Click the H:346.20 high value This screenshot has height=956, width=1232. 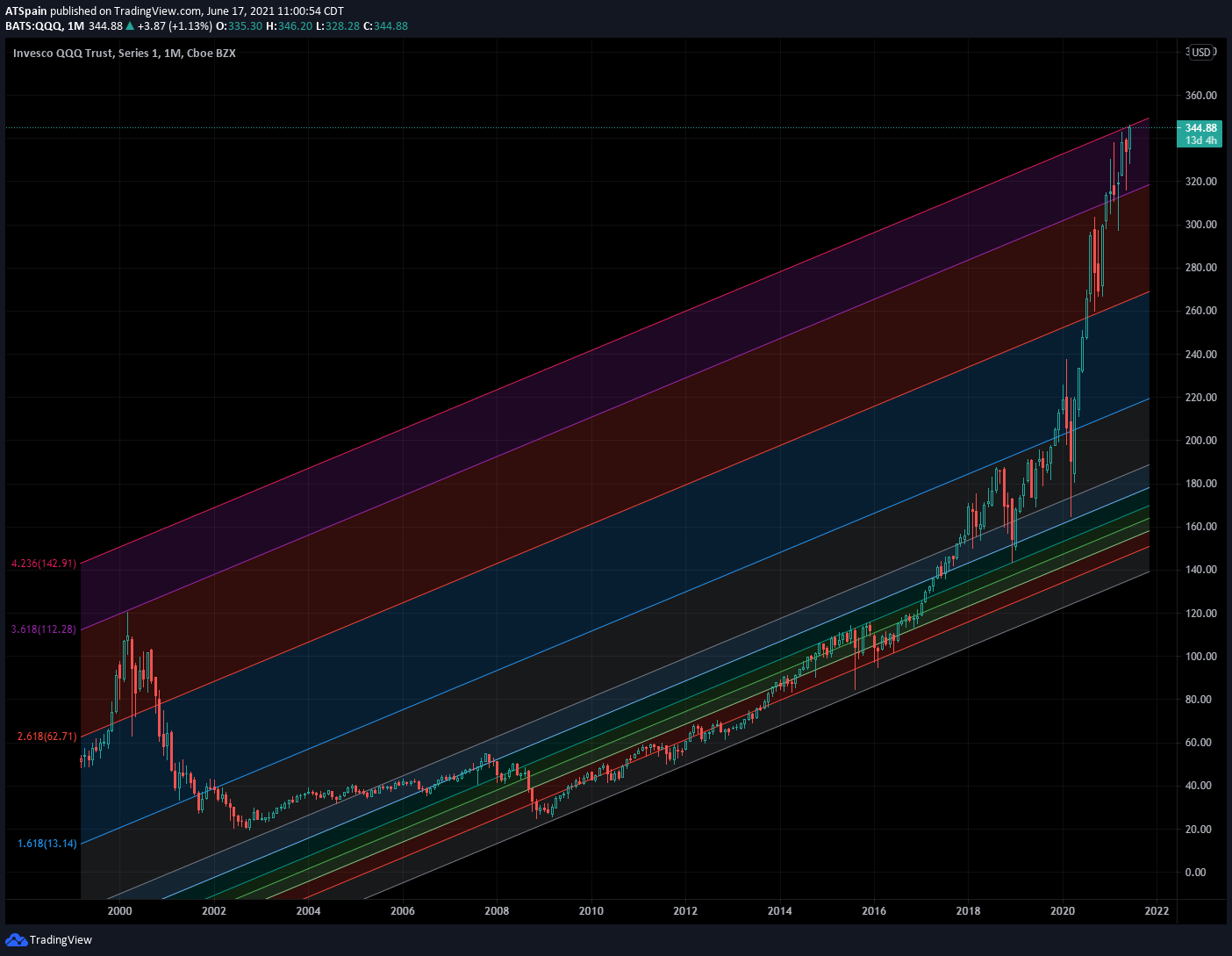(290, 26)
